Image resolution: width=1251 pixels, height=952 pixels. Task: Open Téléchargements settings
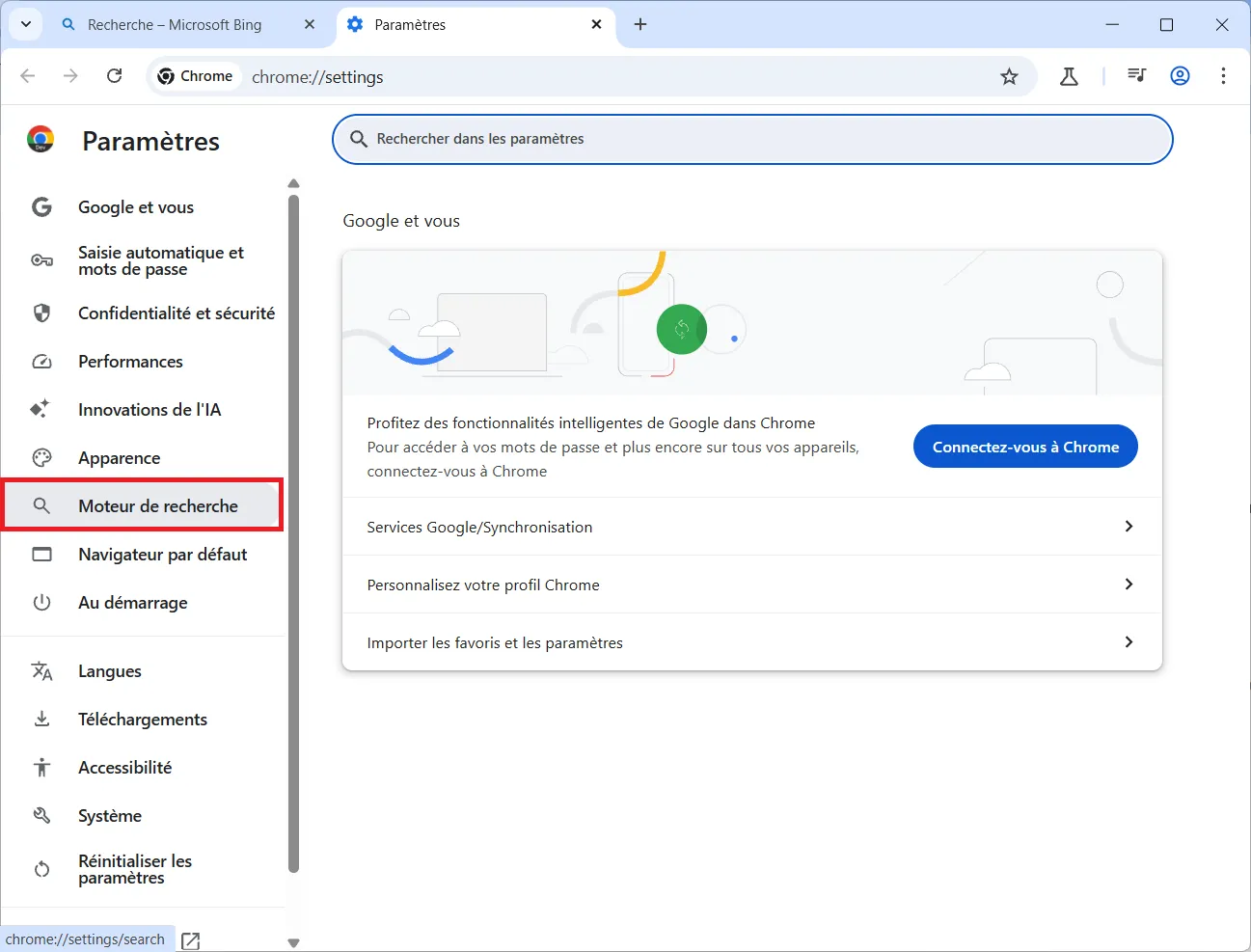click(145, 720)
